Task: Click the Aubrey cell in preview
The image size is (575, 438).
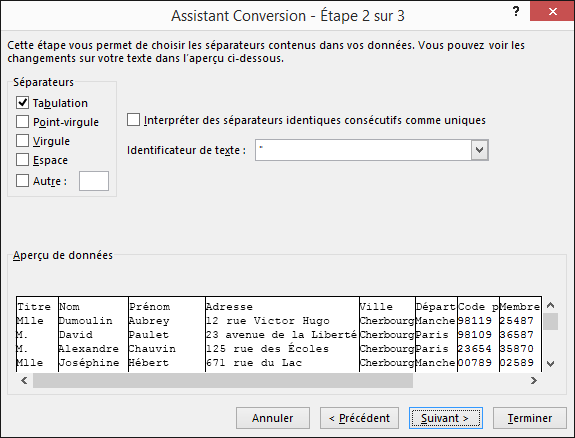Action: 149,321
